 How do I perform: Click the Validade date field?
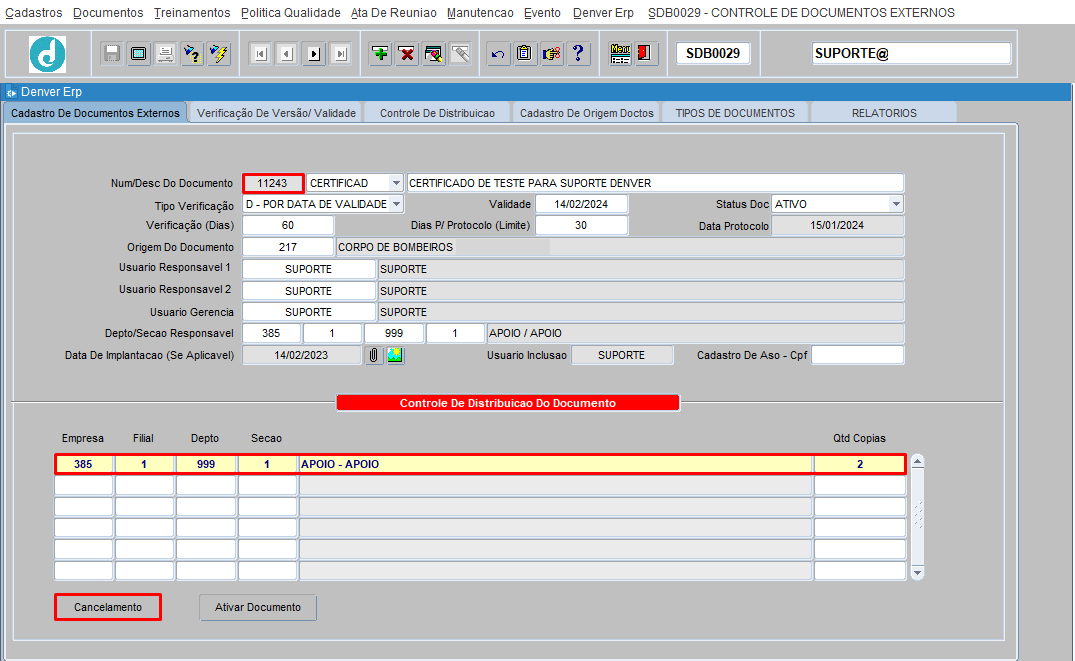(x=581, y=204)
